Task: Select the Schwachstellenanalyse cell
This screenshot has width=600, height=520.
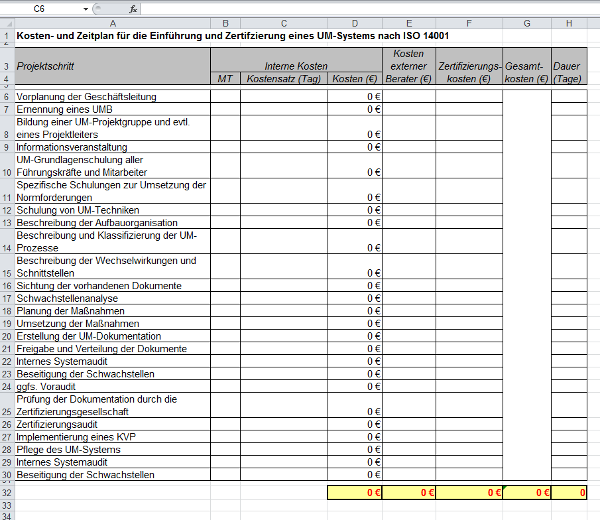Action: pos(111,298)
